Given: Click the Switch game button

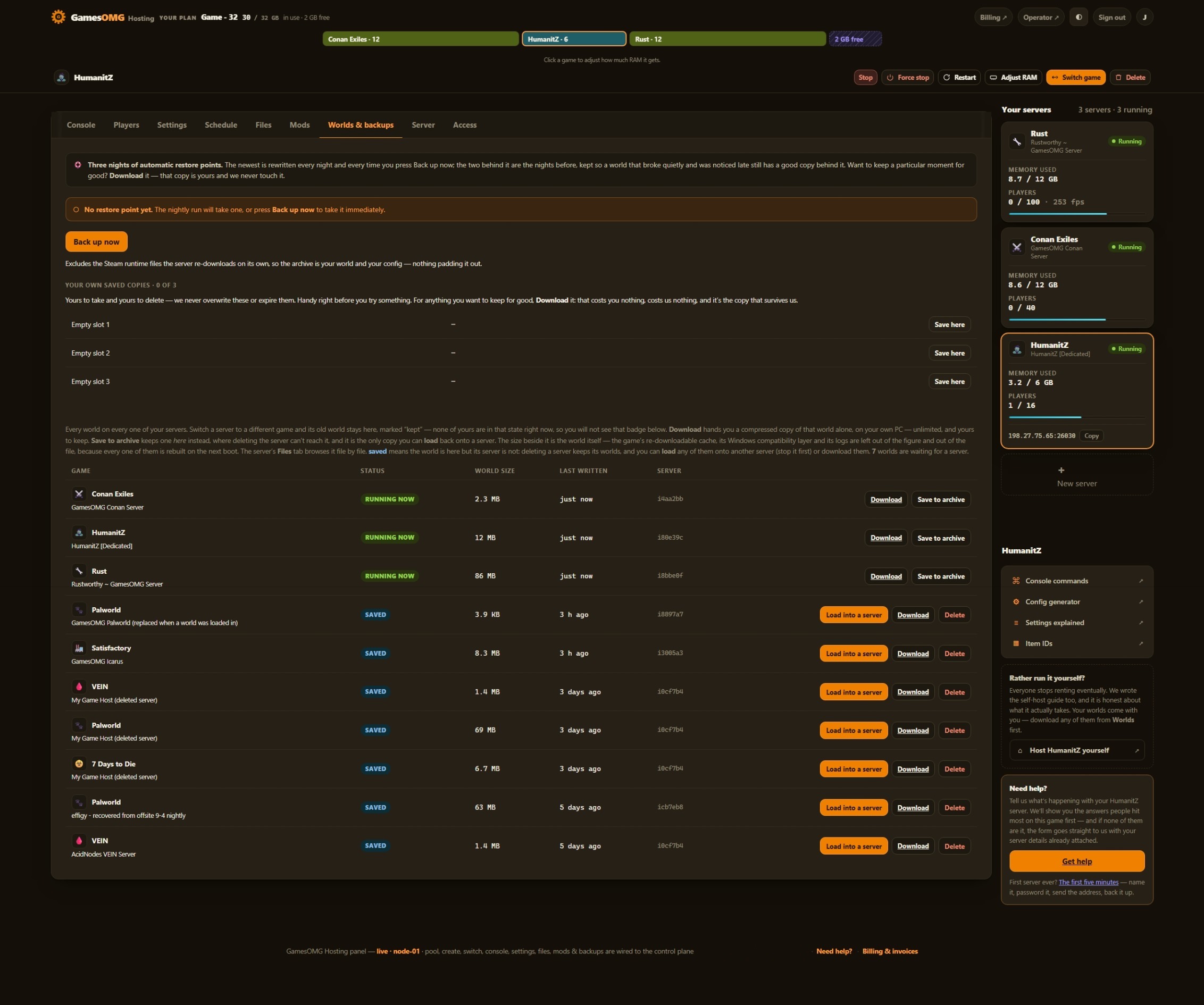Looking at the screenshot, I should point(1076,78).
